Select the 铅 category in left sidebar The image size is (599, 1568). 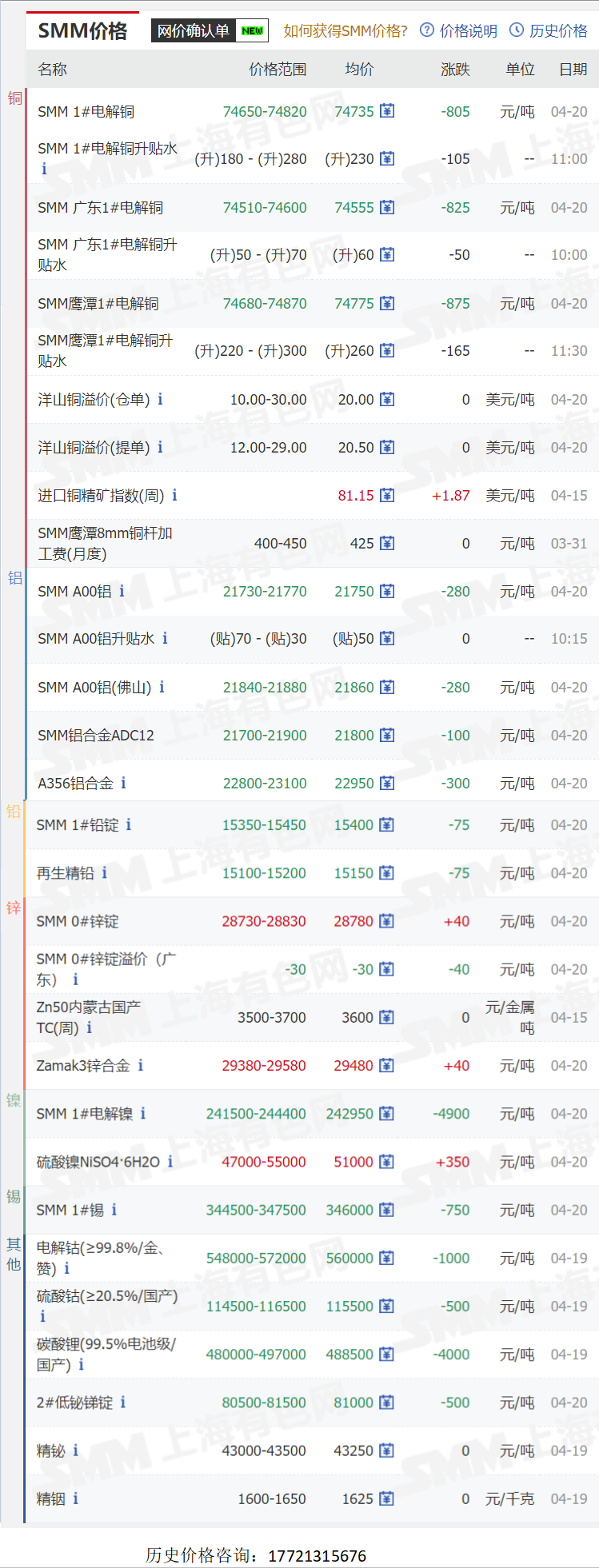tap(14, 811)
